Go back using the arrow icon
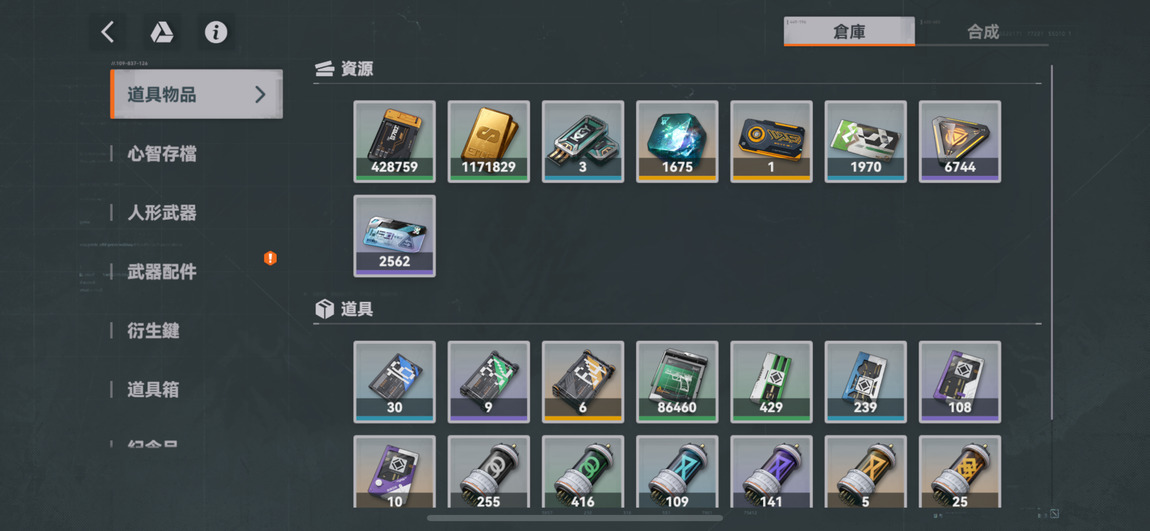The width and height of the screenshot is (1150, 531). point(108,32)
